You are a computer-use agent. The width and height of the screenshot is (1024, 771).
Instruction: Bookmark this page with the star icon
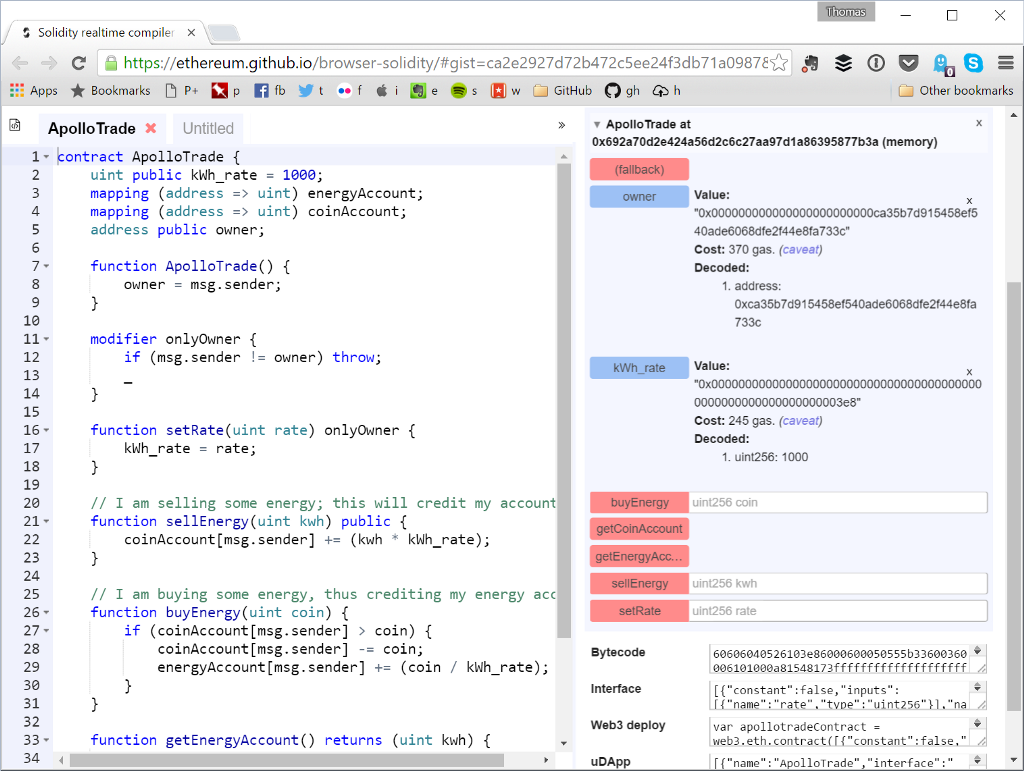[780, 63]
